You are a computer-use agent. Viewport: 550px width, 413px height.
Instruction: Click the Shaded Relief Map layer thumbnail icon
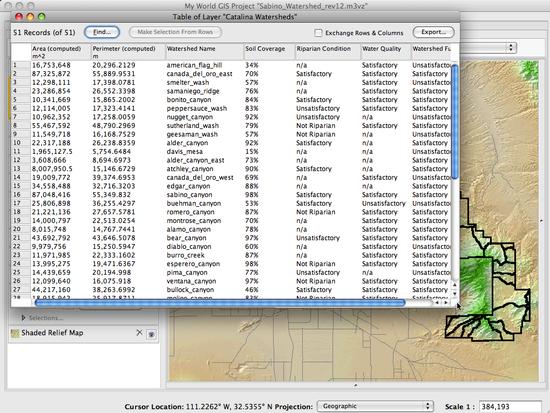point(15,333)
